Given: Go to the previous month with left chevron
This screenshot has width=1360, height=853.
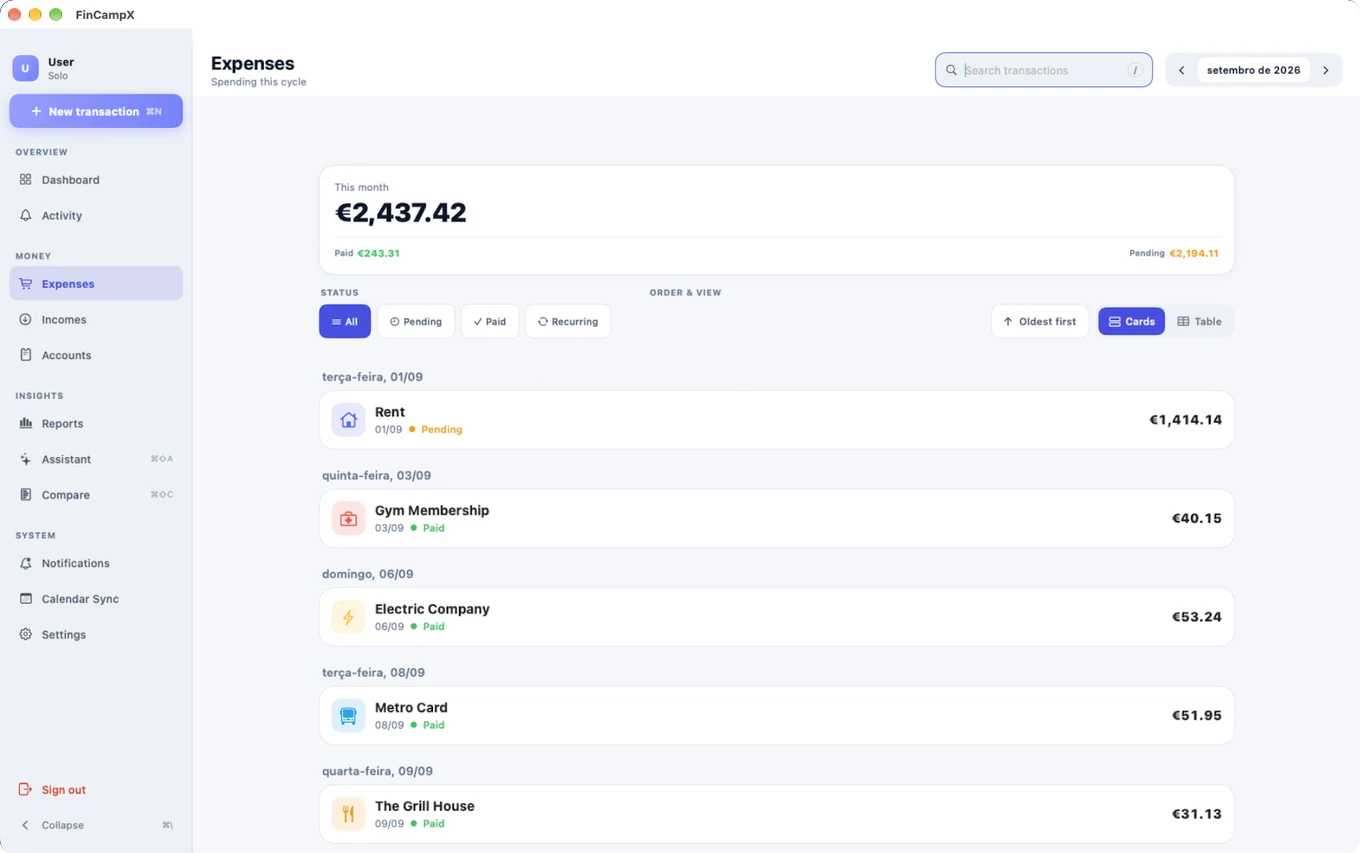Looking at the screenshot, I should point(1181,70).
